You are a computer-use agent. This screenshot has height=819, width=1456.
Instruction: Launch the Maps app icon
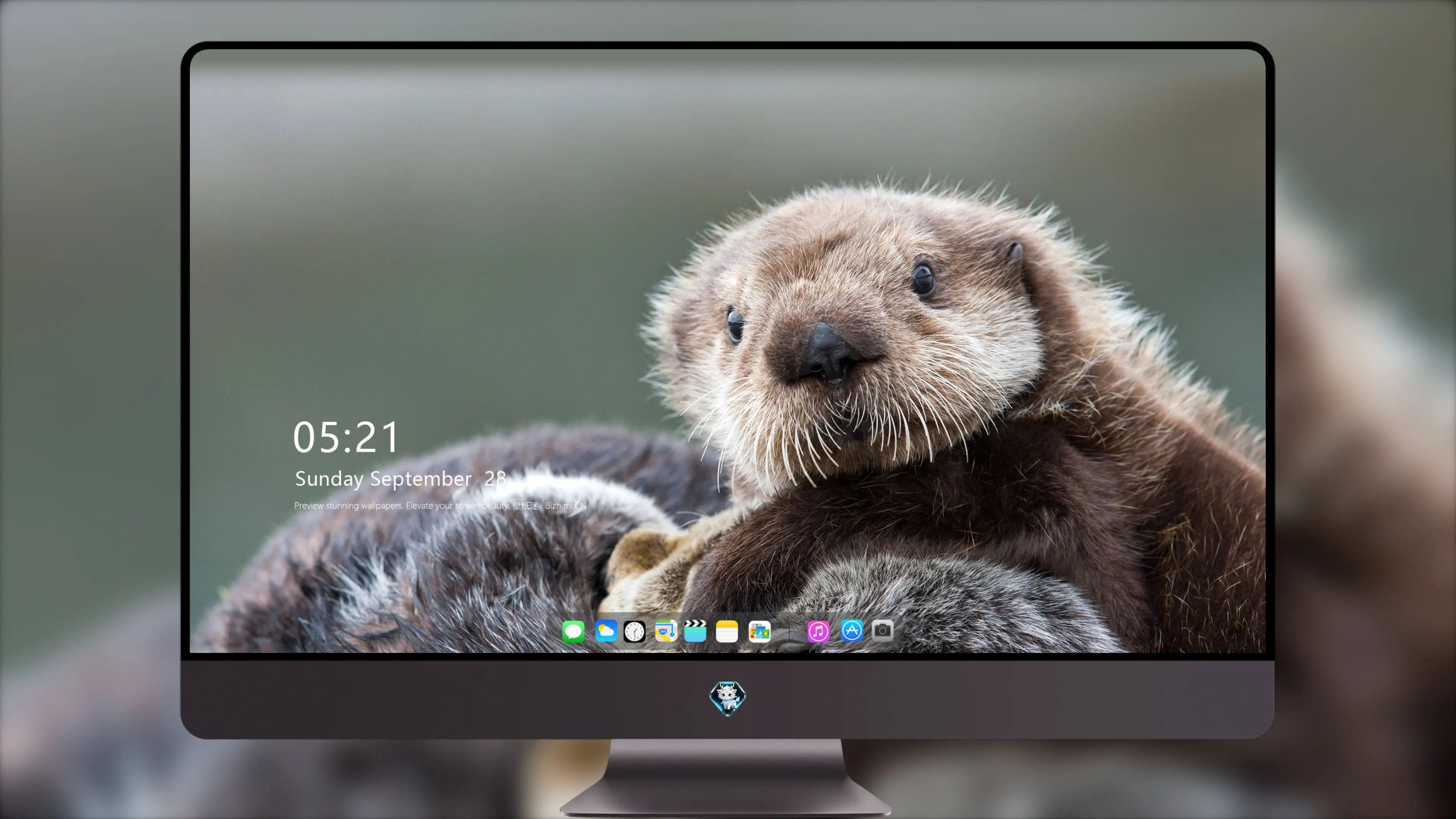point(666,631)
